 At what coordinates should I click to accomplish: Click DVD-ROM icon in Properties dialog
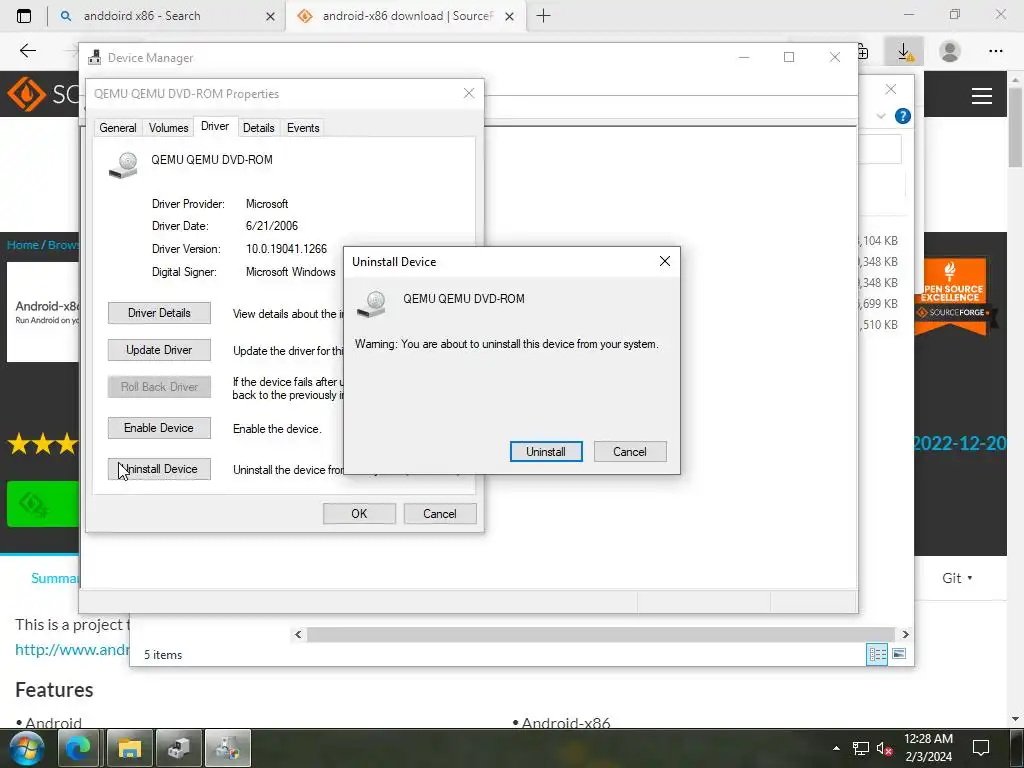click(x=123, y=165)
